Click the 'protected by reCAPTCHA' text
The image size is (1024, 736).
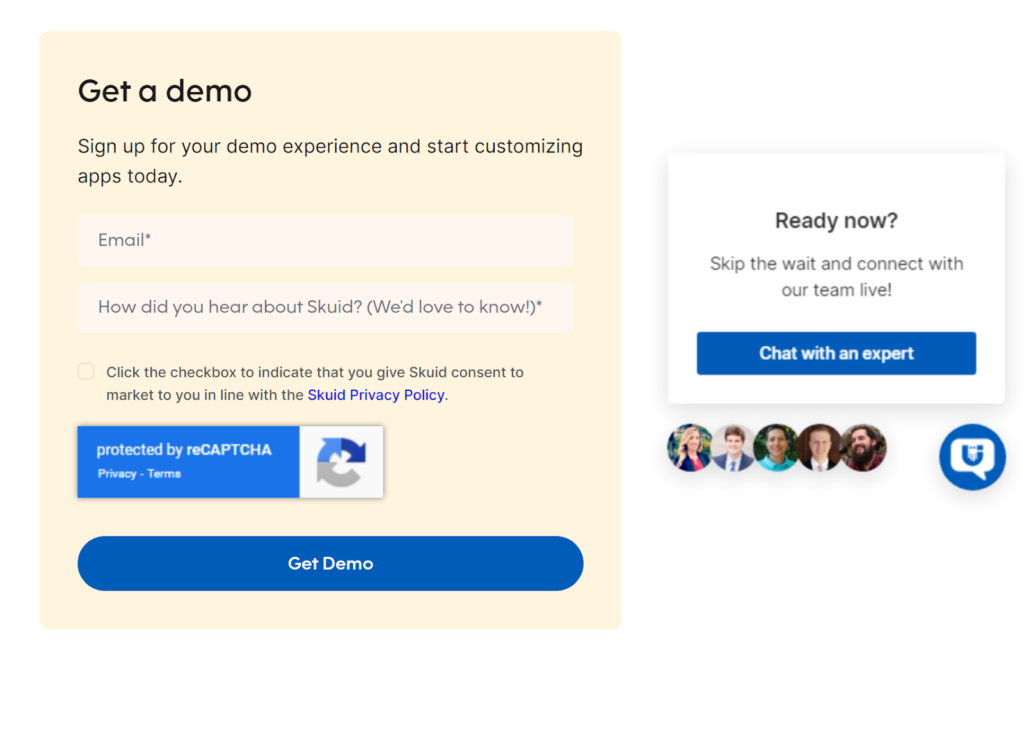tap(184, 449)
